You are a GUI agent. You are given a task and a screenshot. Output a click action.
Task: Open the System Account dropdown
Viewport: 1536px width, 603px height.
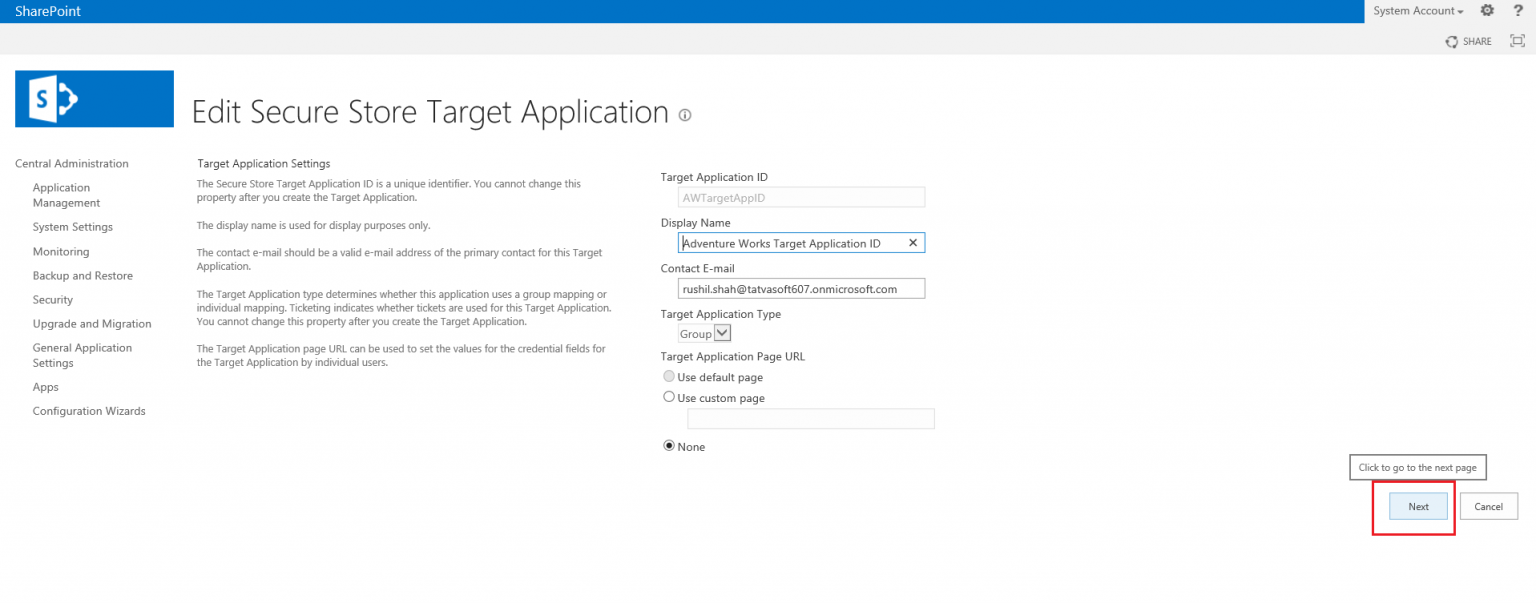point(1416,10)
